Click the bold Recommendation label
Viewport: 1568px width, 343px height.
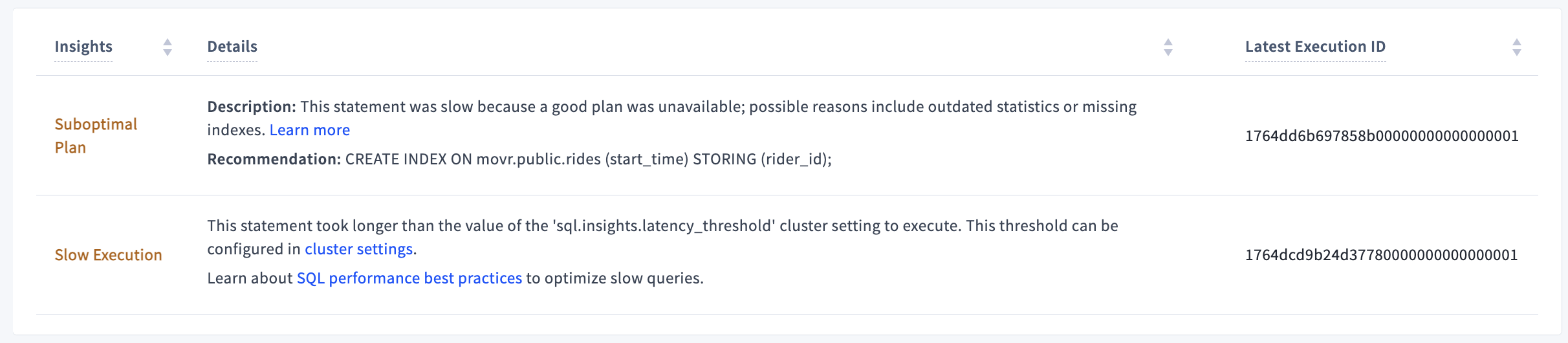tap(274, 159)
